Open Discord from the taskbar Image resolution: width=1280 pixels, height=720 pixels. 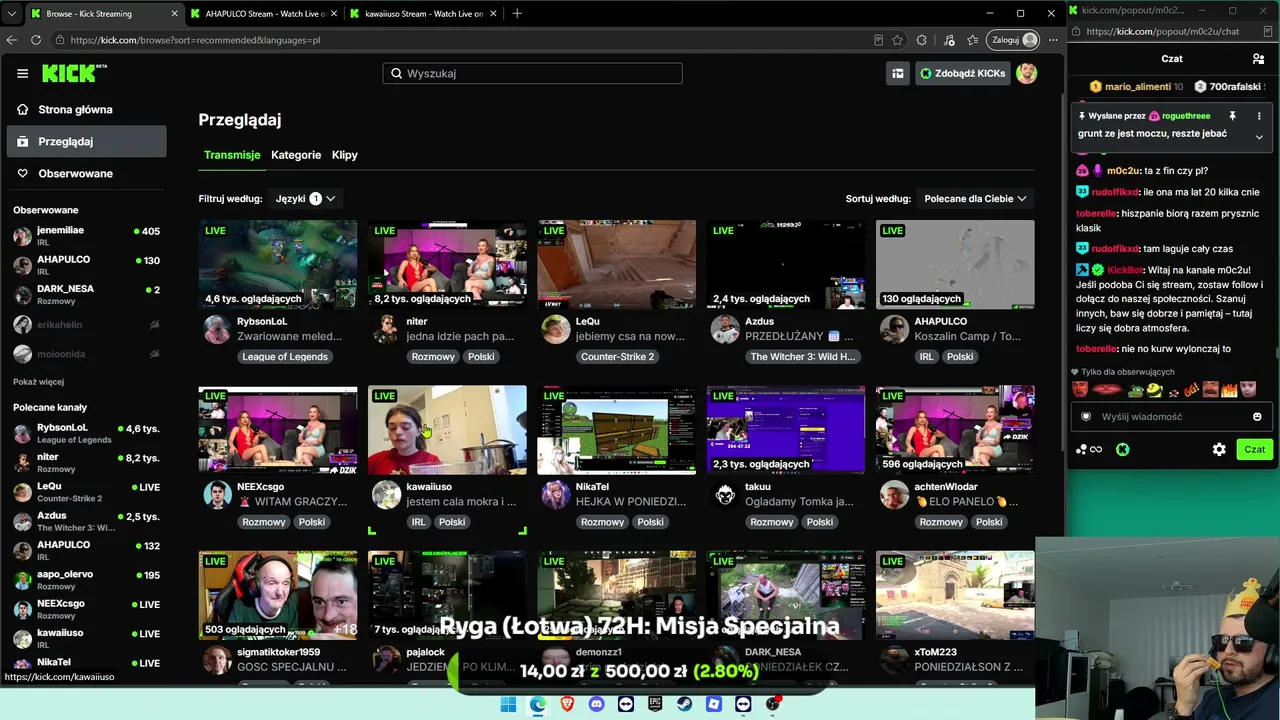point(597,704)
